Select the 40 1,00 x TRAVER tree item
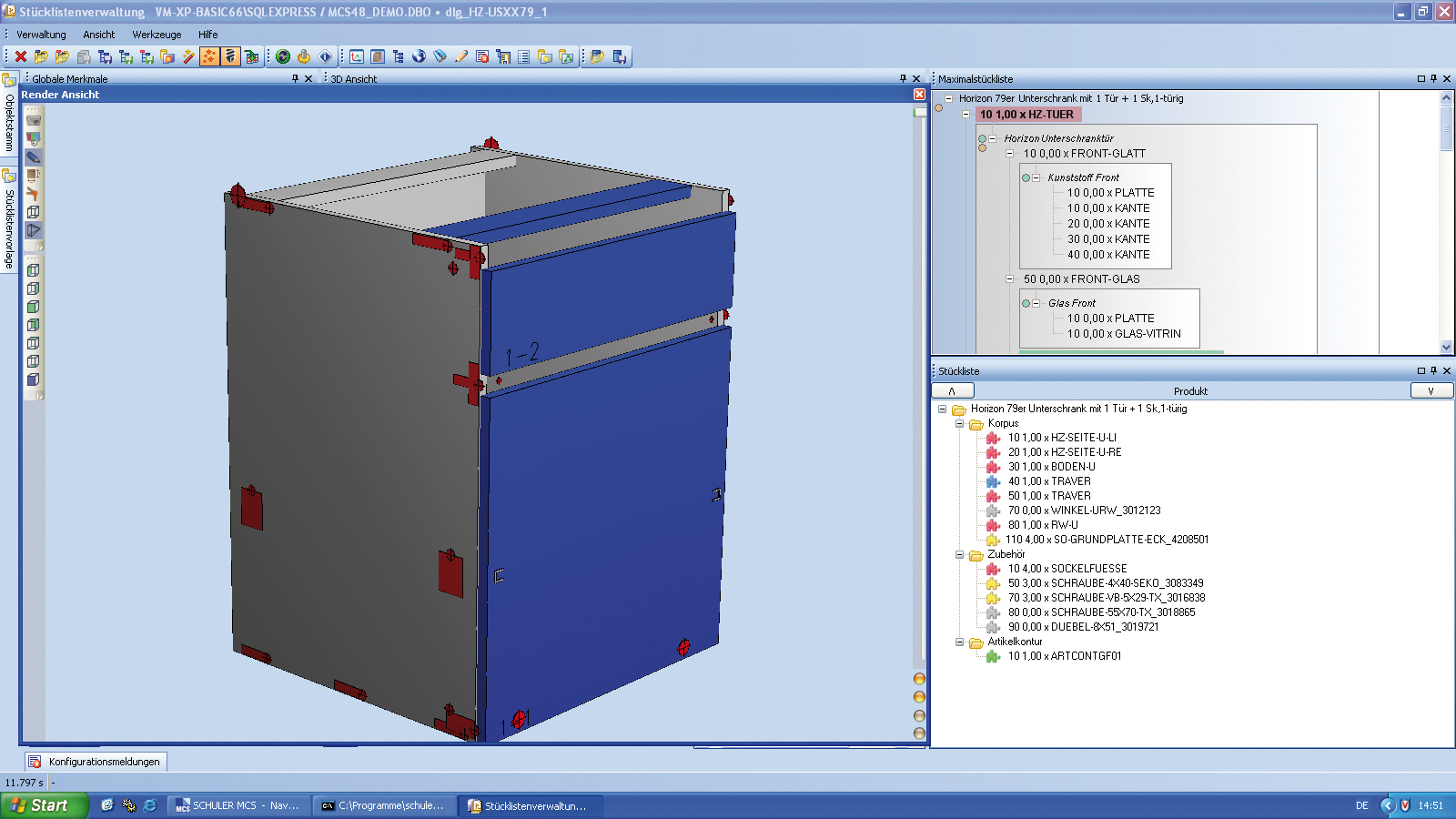 (x=1048, y=481)
